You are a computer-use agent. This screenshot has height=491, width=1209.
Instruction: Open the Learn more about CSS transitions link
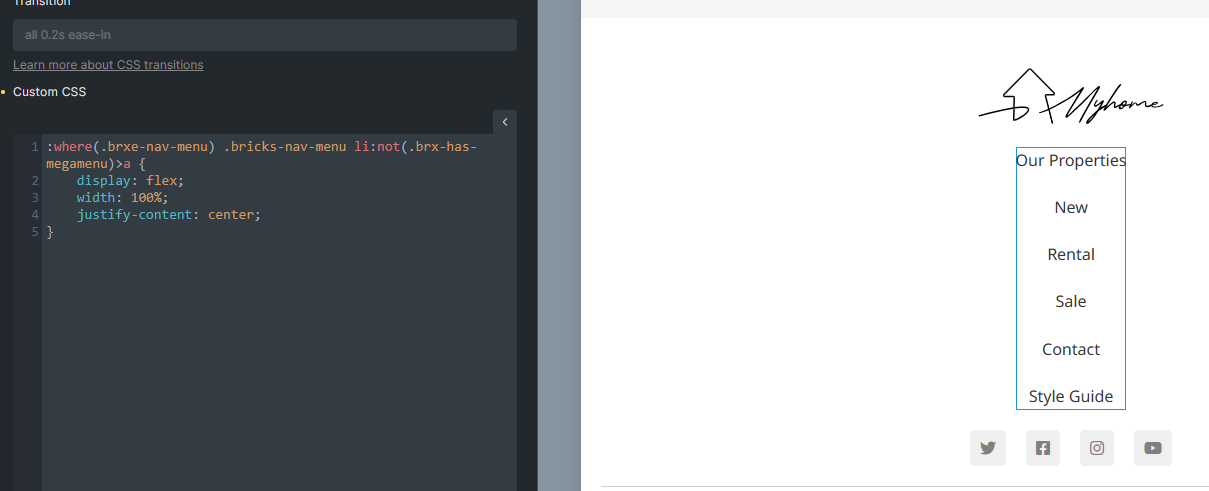[108, 65]
